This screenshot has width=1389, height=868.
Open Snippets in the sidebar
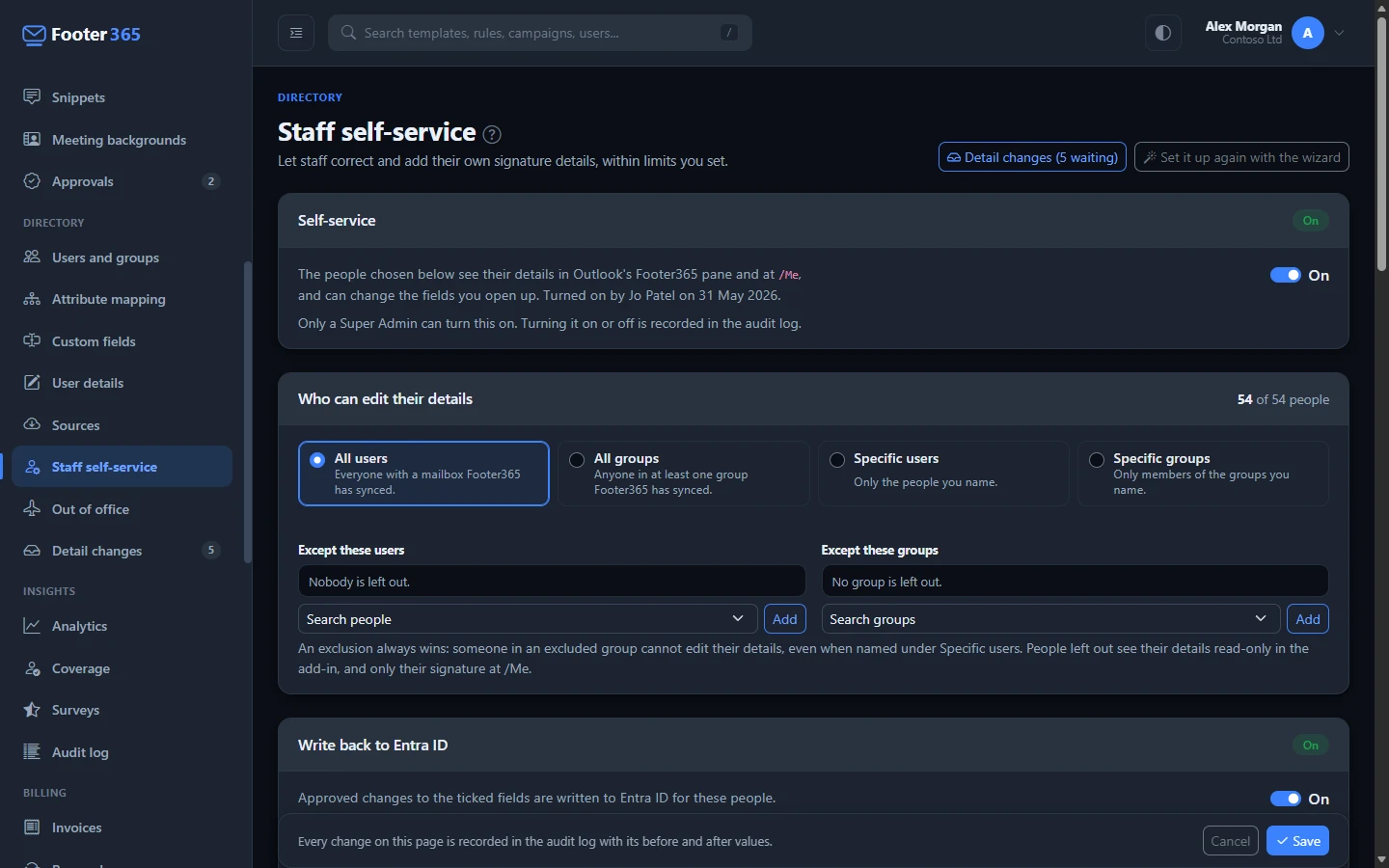click(123, 97)
